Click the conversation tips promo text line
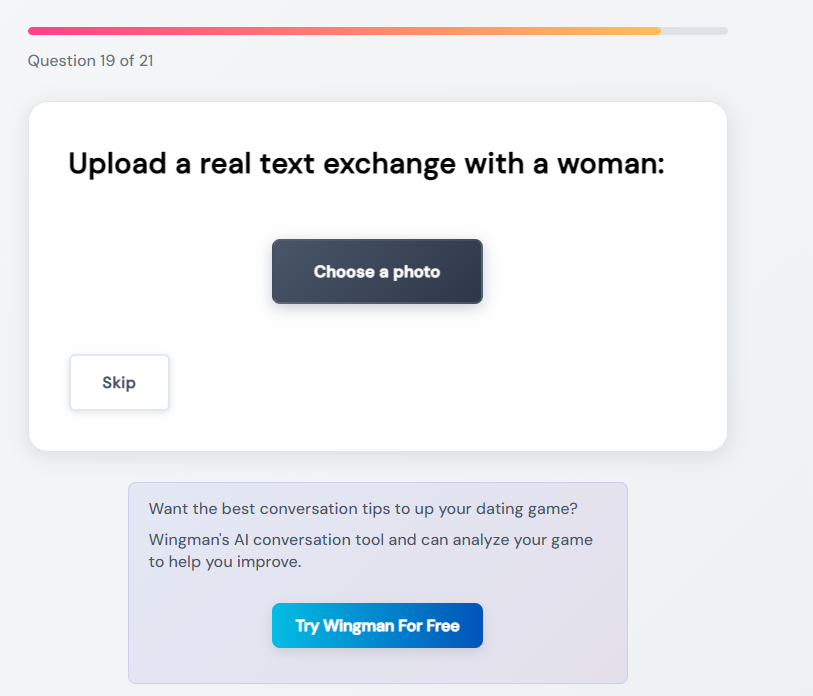The width and height of the screenshot is (813, 696). pos(363,508)
